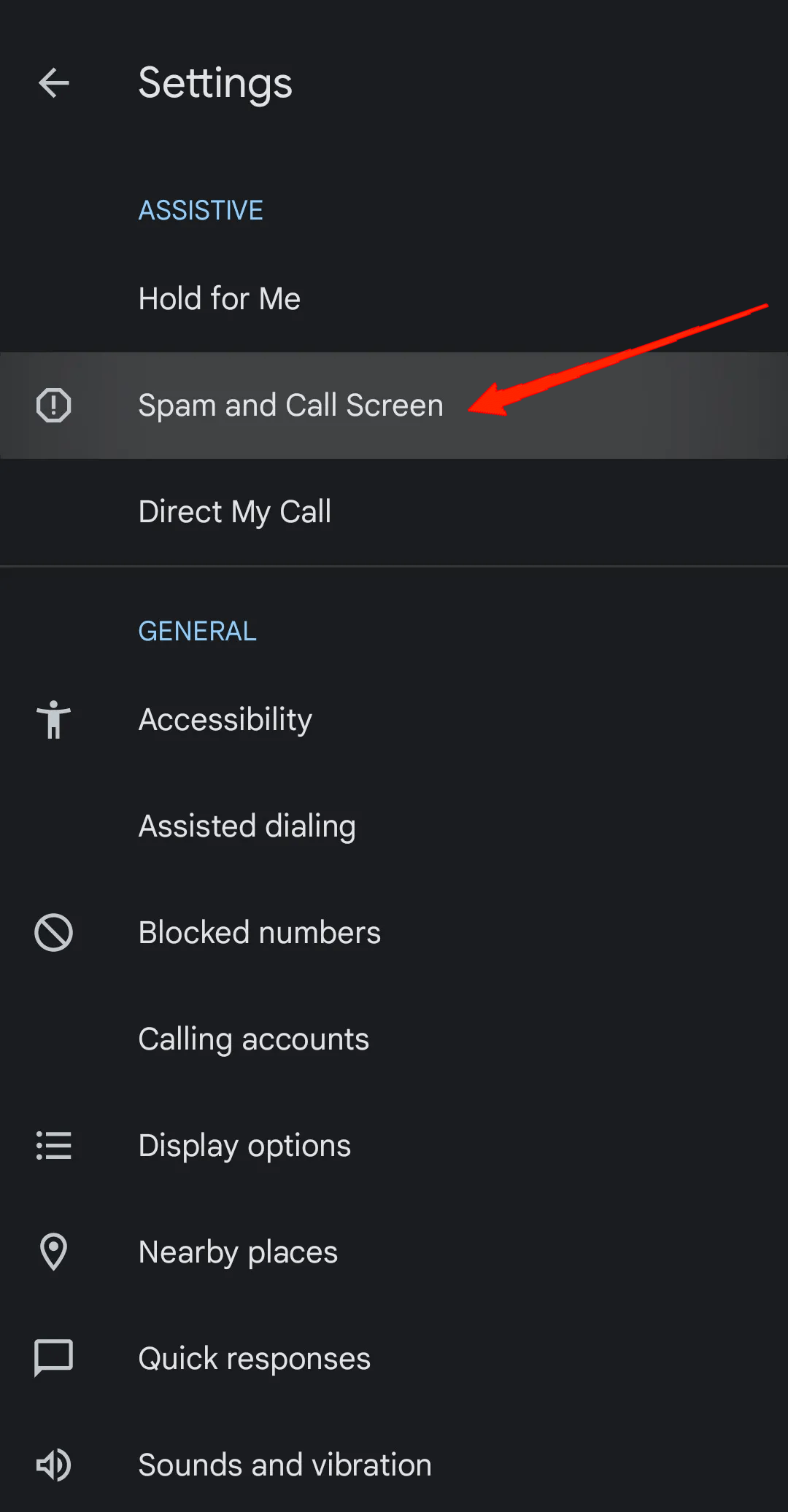Open the Display options page
788x1512 pixels.
[x=244, y=1145]
